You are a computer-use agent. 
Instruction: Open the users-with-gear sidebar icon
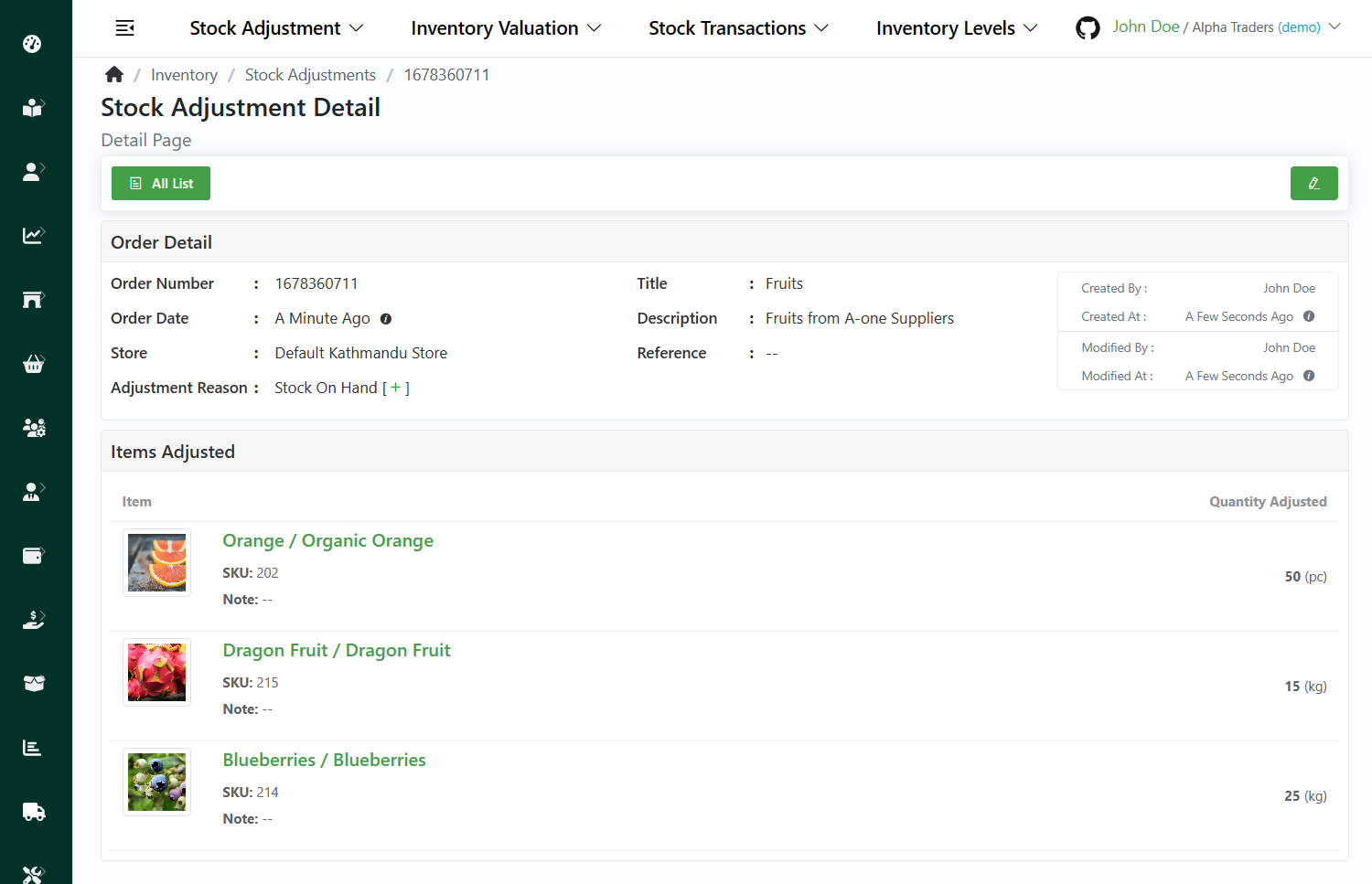[x=33, y=427]
